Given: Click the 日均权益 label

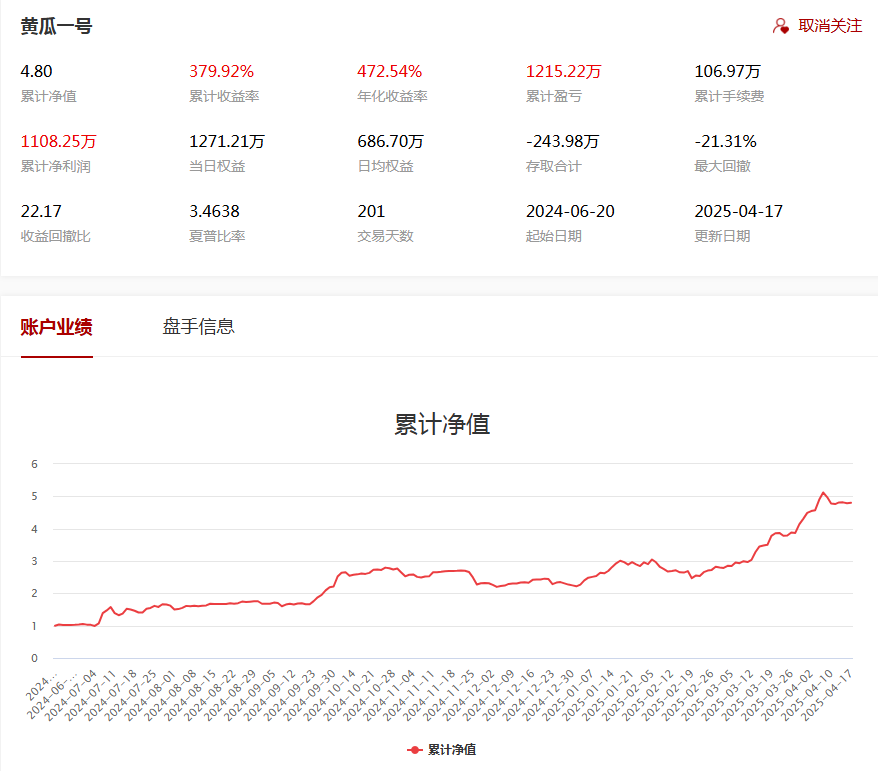Looking at the screenshot, I should pyautogui.click(x=385, y=166).
